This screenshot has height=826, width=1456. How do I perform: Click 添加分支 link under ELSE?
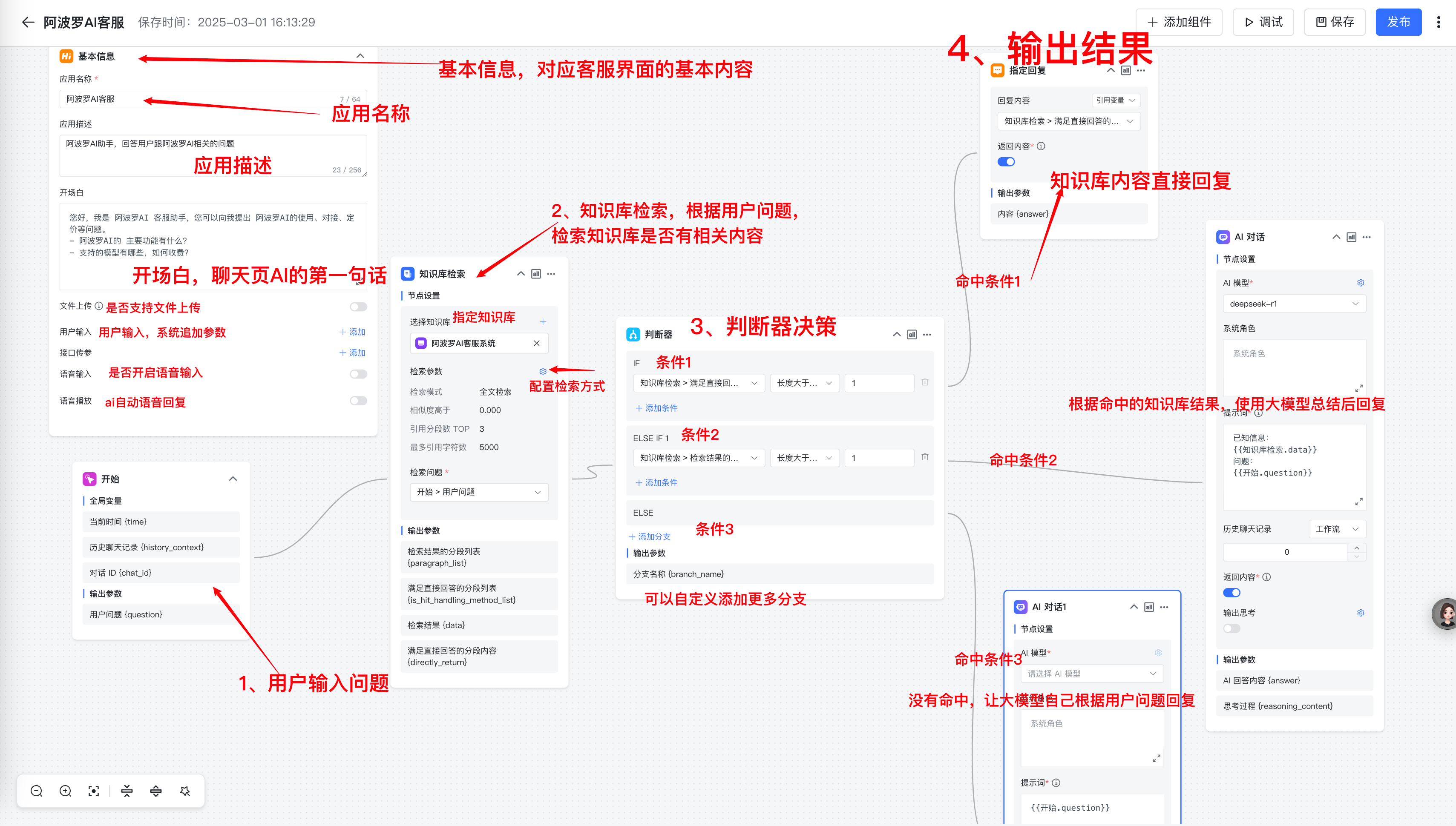click(649, 536)
